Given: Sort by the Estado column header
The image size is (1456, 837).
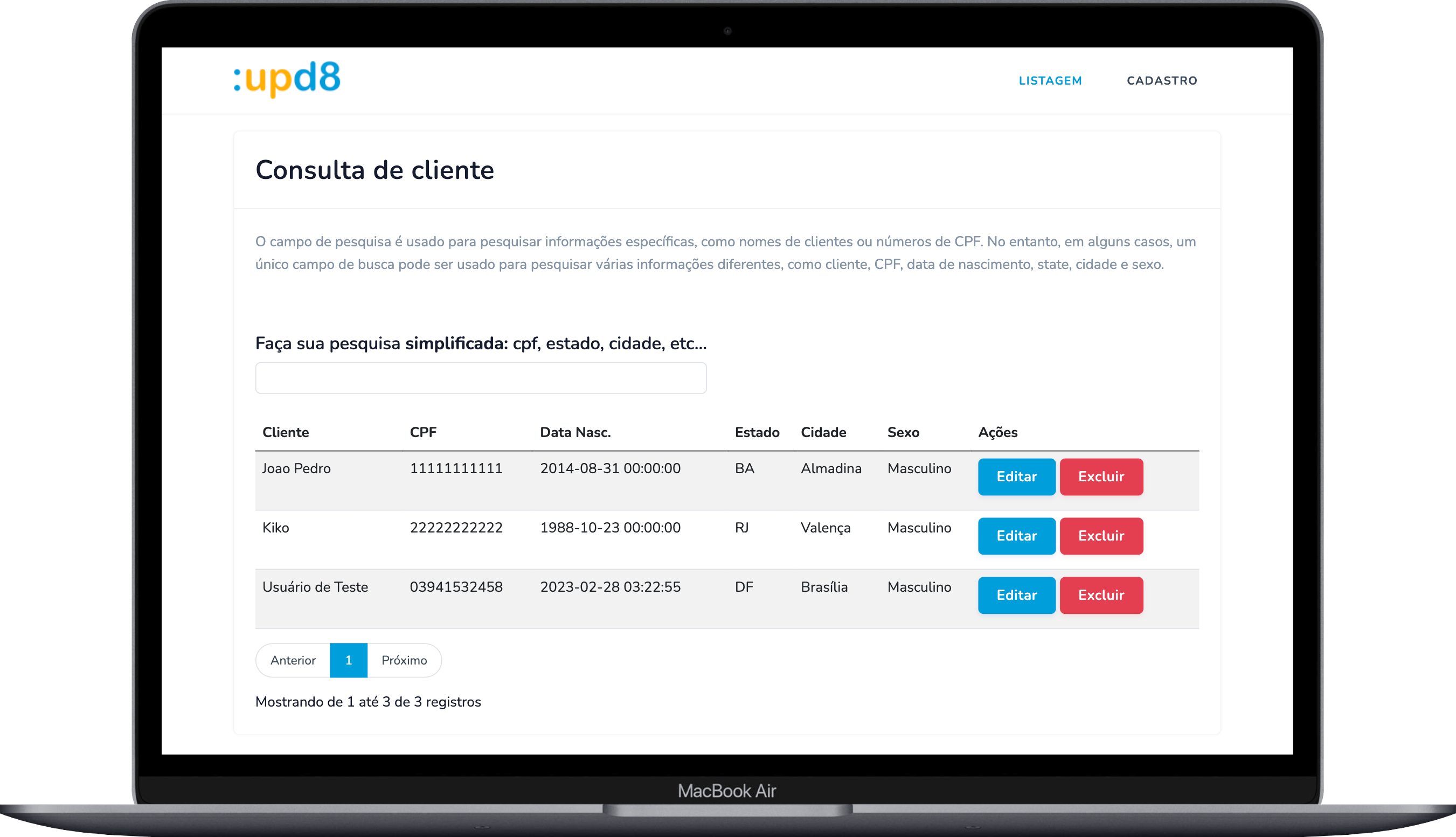Looking at the screenshot, I should pos(756,432).
